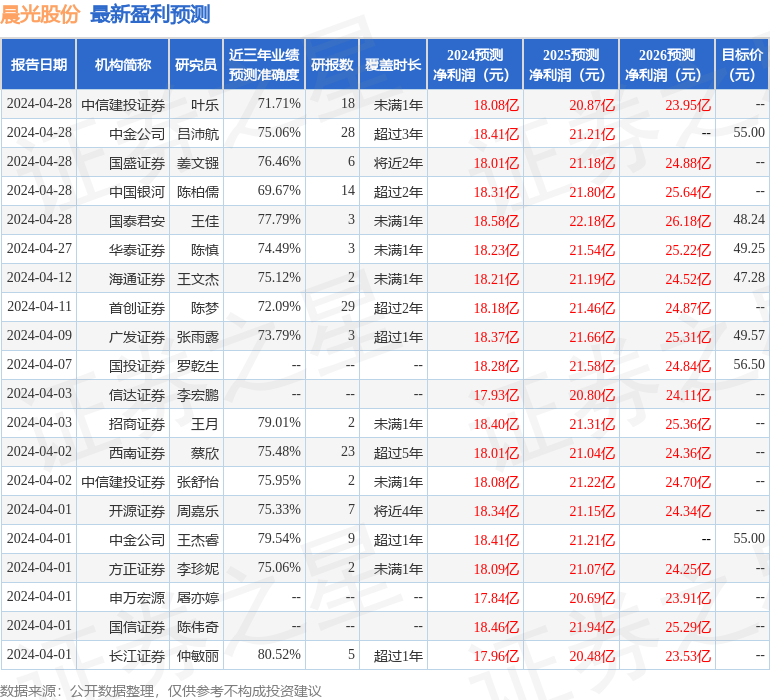Click the 近三年业绩预测准确度 column header

264,64
